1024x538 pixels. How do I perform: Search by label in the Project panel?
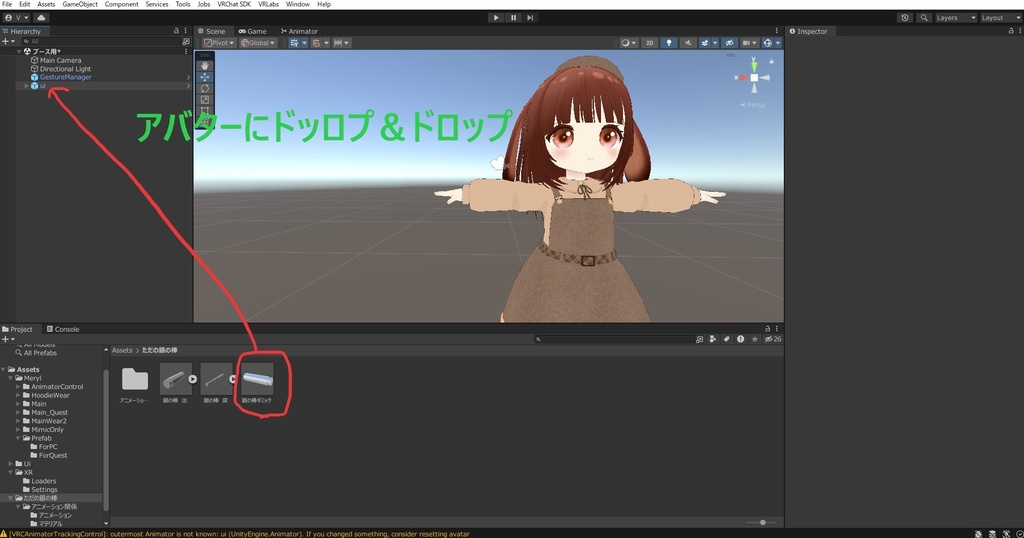(726, 339)
